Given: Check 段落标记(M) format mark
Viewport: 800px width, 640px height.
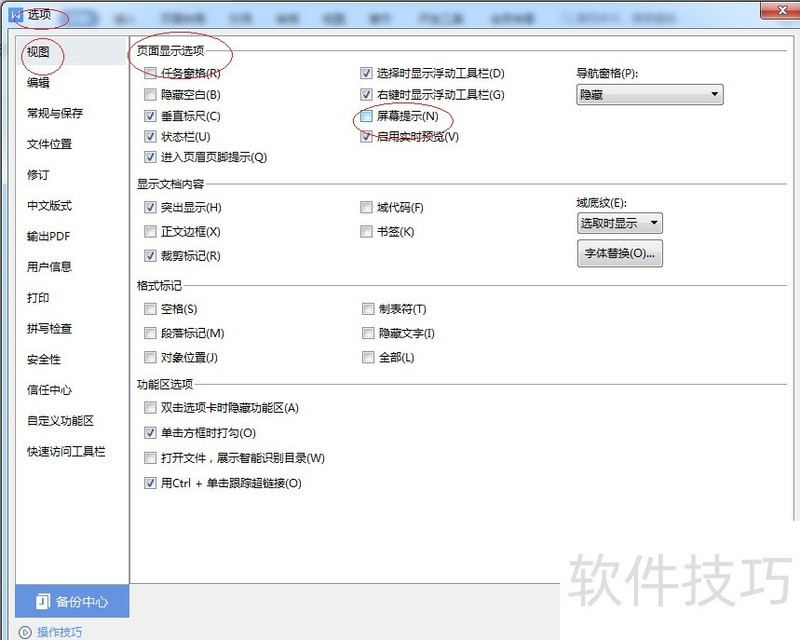Looking at the screenshot, I should click(150, 333).
